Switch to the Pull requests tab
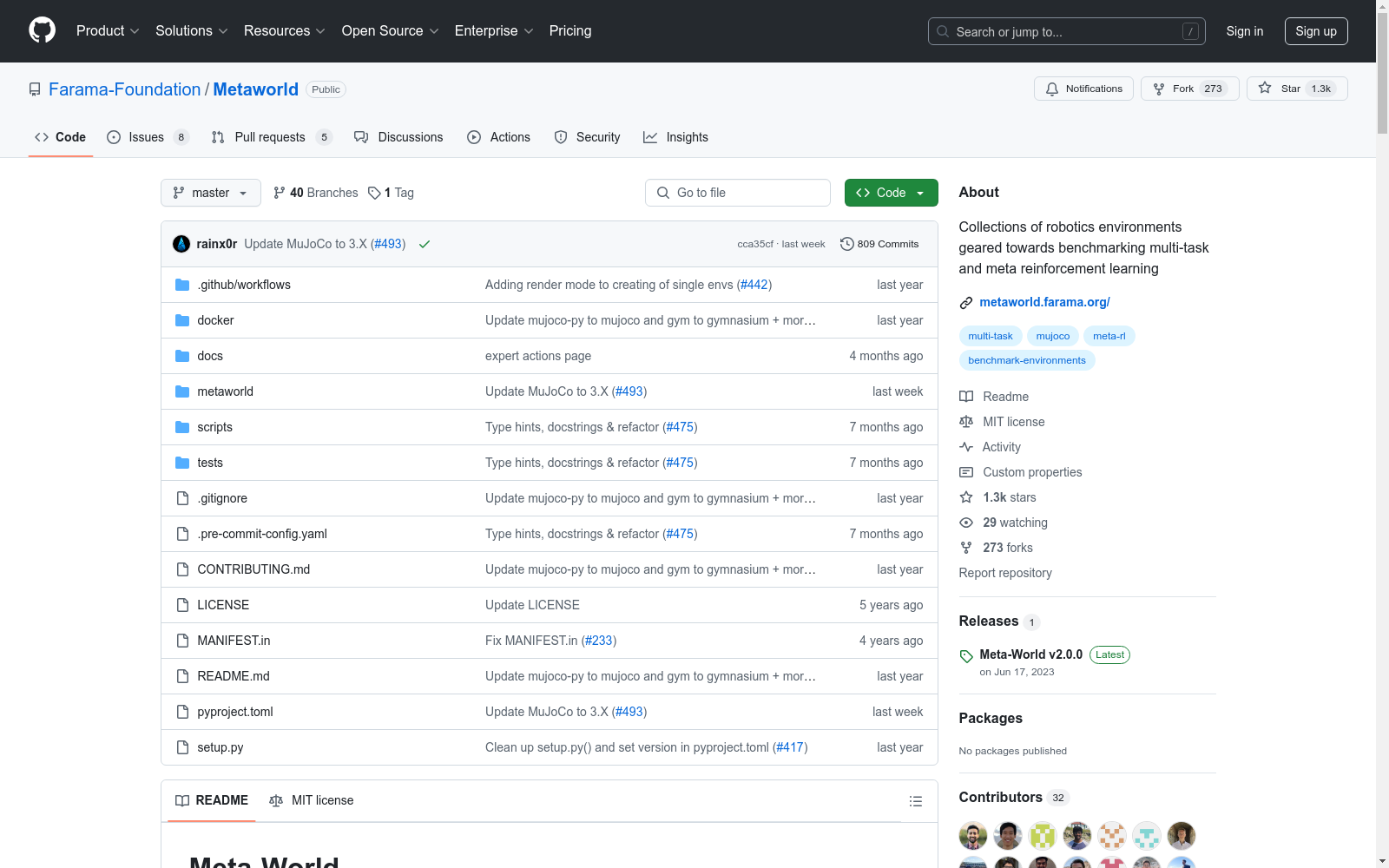Screen dimensions: 1389x868 272,137
